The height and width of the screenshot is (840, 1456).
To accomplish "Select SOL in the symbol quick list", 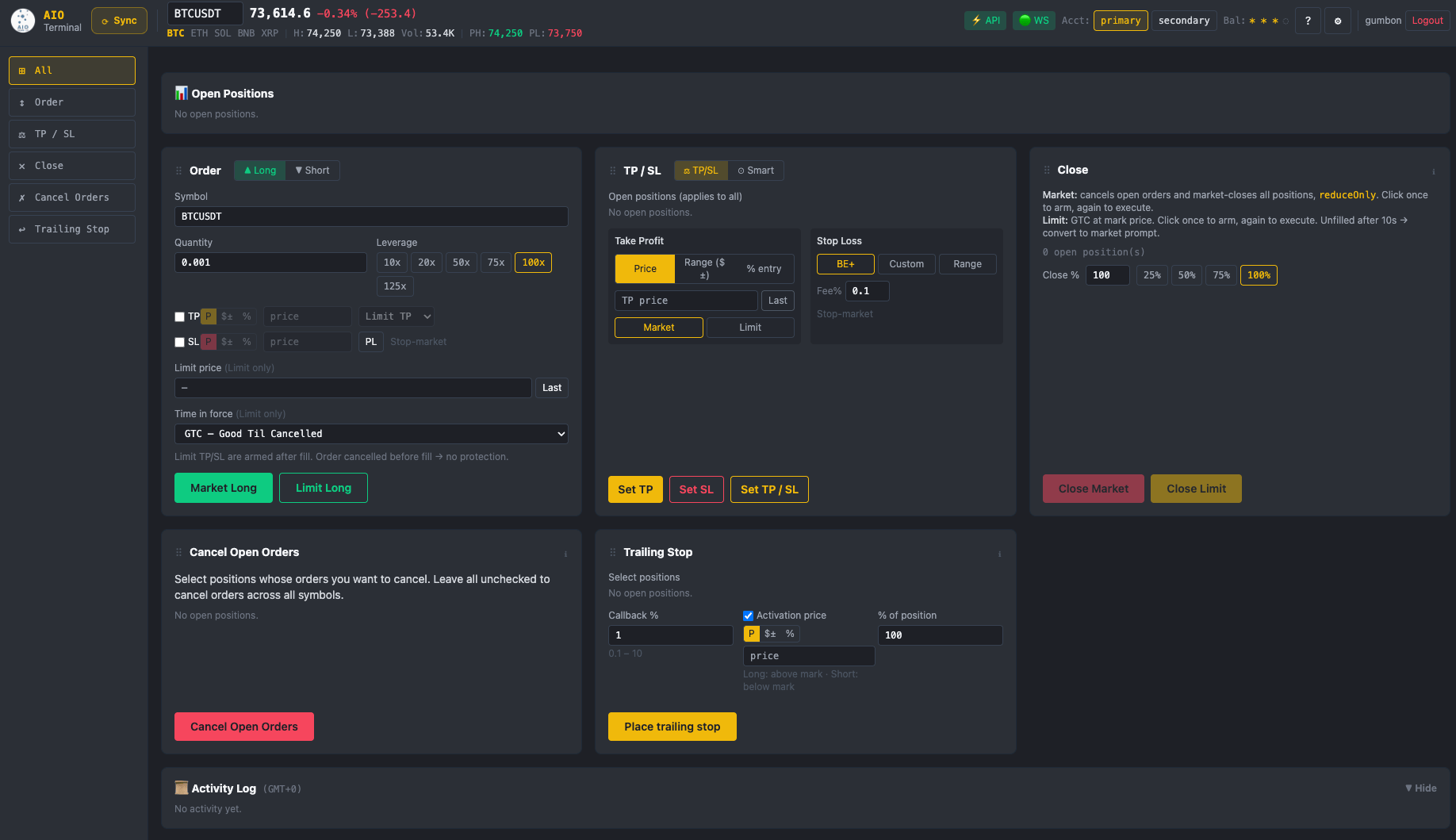I will tap(223, 33).
